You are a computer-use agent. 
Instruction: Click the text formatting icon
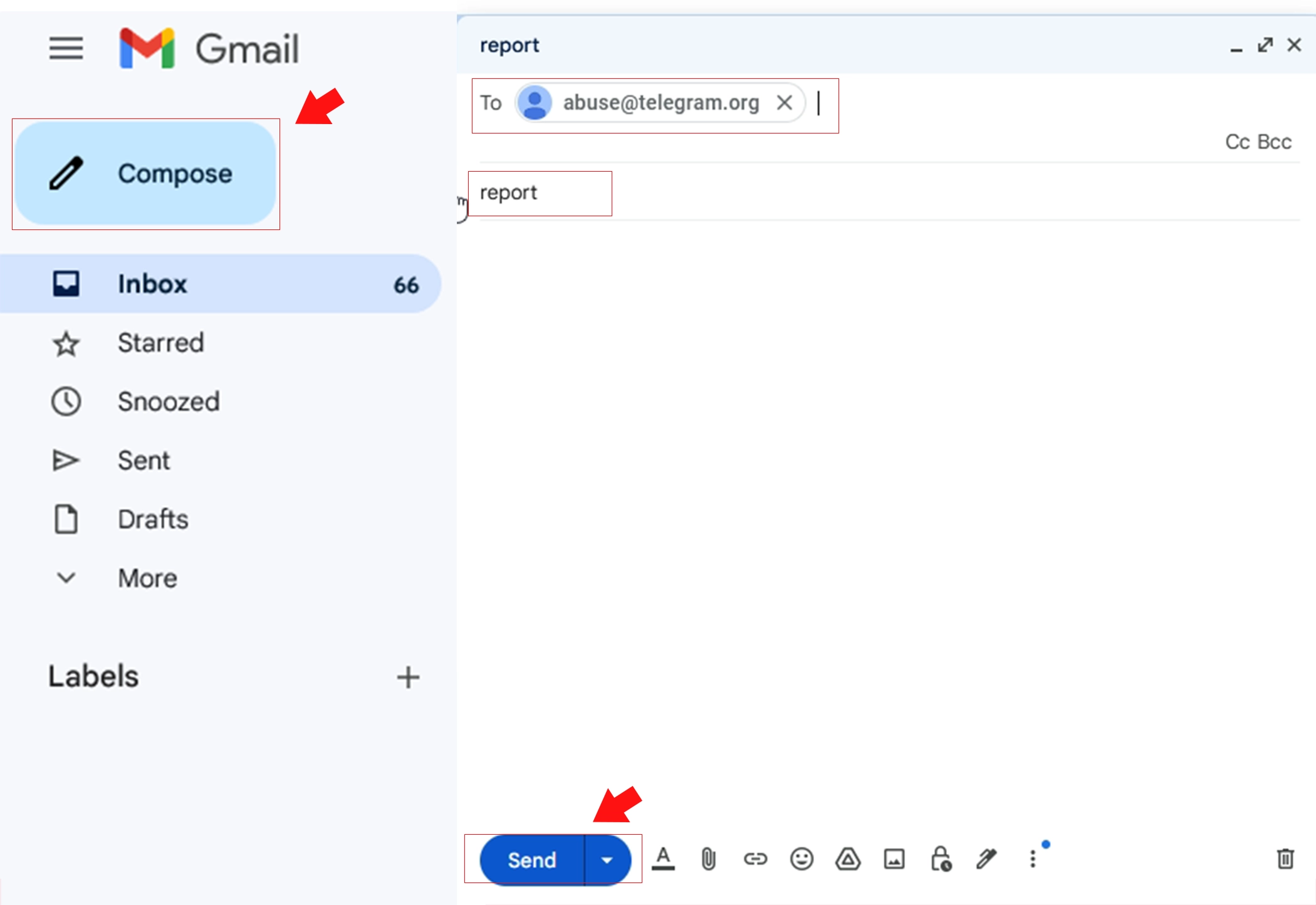(x=661, y=858)
